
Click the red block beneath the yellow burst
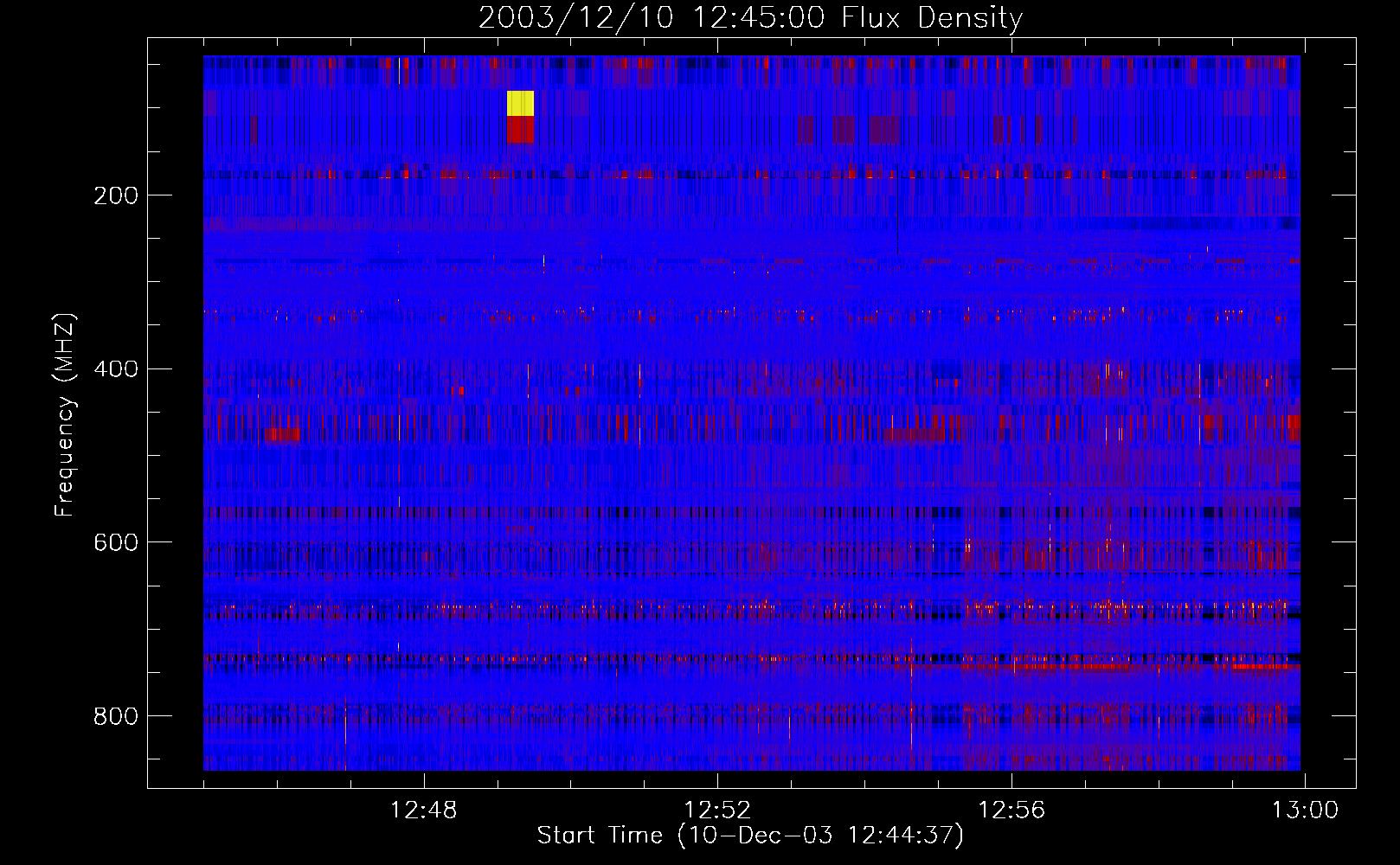[x=520, y=130]
